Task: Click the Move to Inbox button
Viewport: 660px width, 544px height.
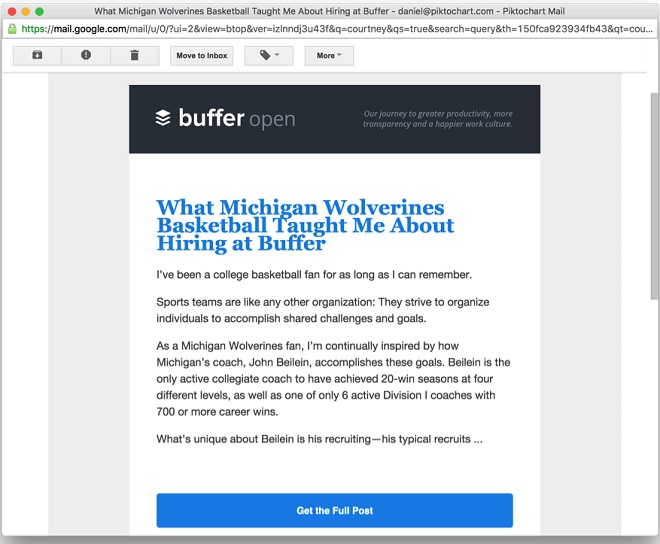Action: 202,56
